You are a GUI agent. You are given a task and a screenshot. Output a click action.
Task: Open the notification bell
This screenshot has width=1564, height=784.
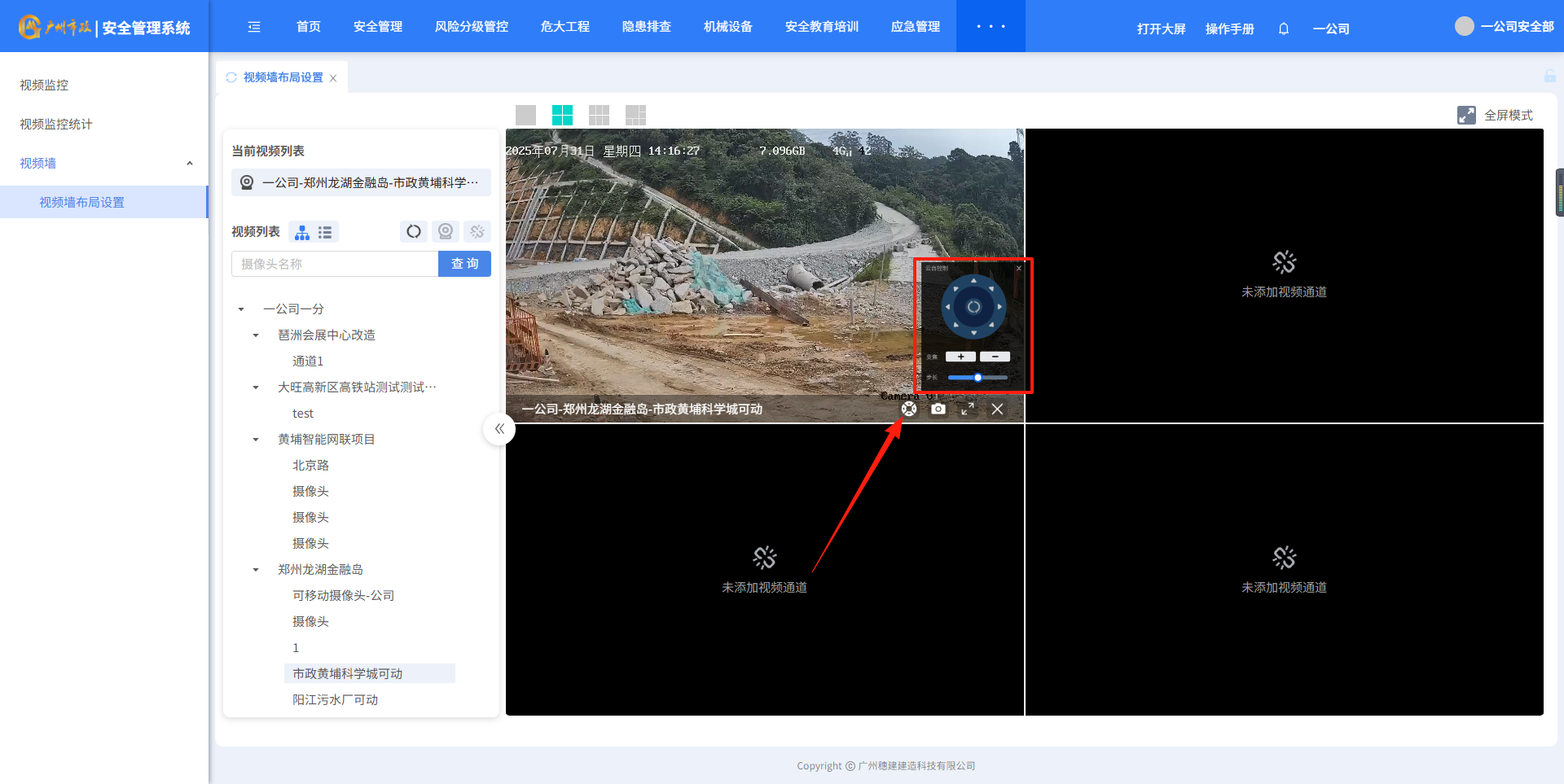(1284, 28)
